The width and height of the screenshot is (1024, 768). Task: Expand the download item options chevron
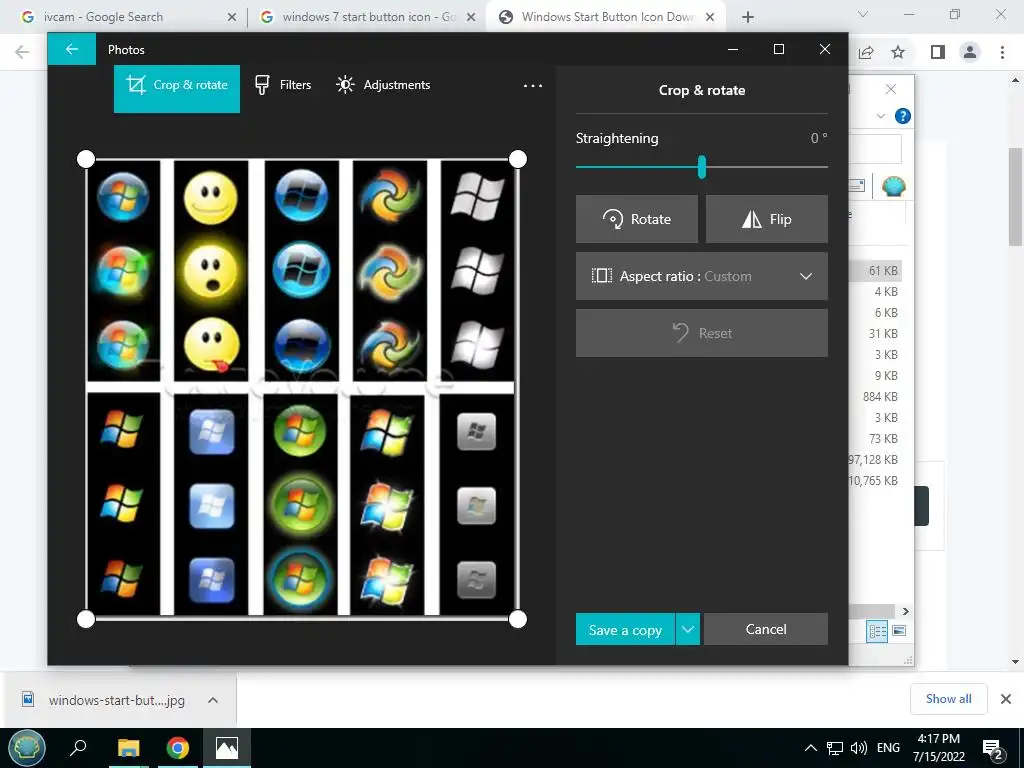[x=213, y=700]
